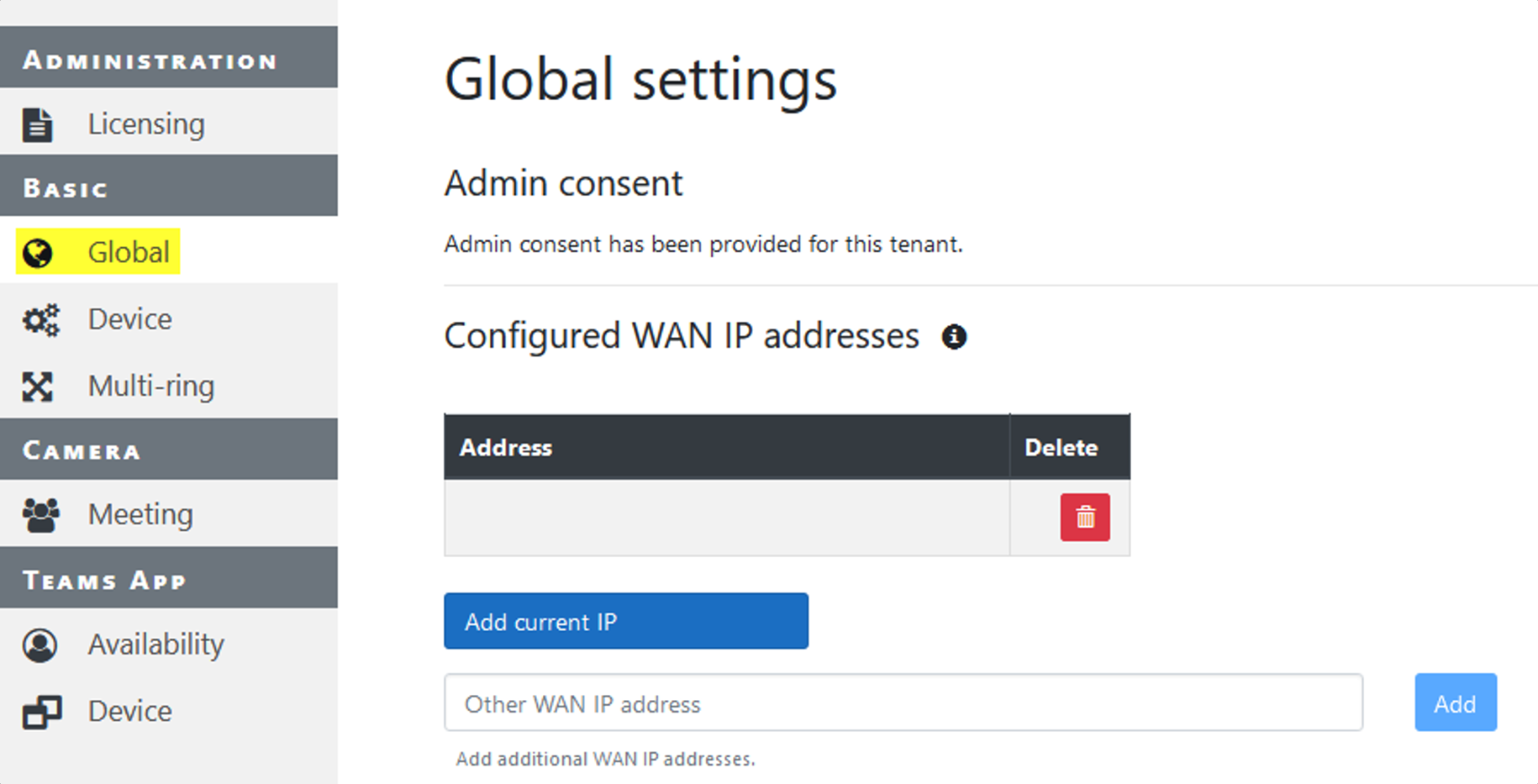Navigate to Availability text label

coord(156,644)
